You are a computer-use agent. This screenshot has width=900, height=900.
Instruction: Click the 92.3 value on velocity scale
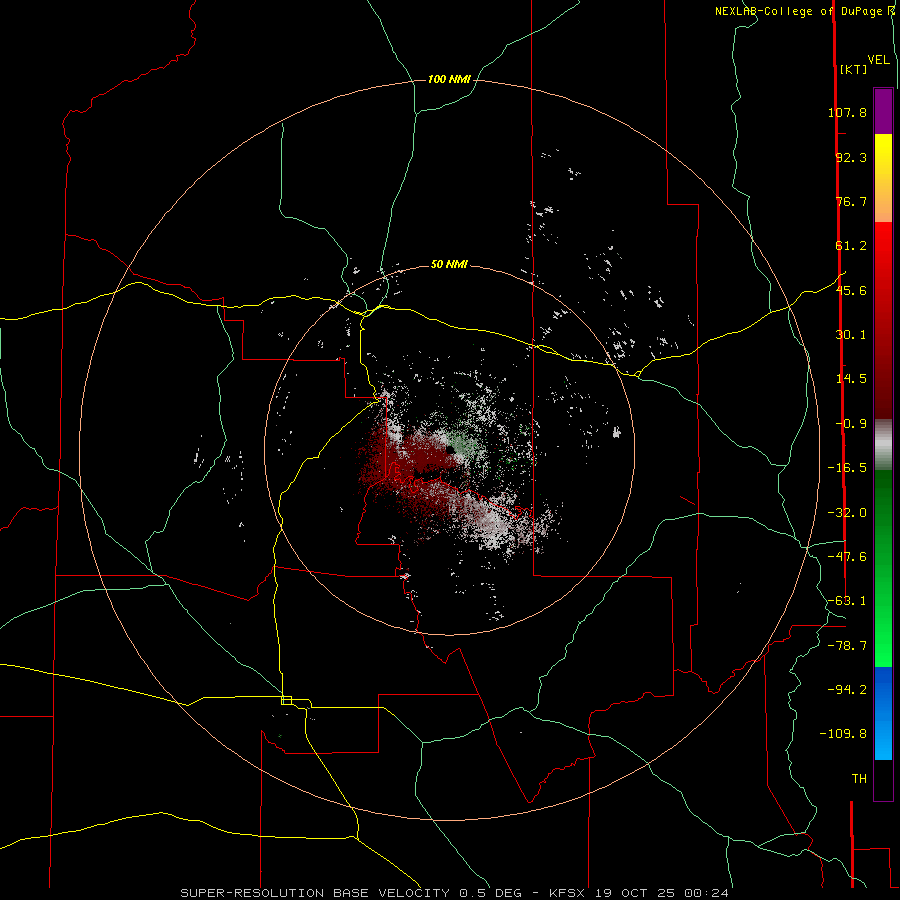(851, 157)
